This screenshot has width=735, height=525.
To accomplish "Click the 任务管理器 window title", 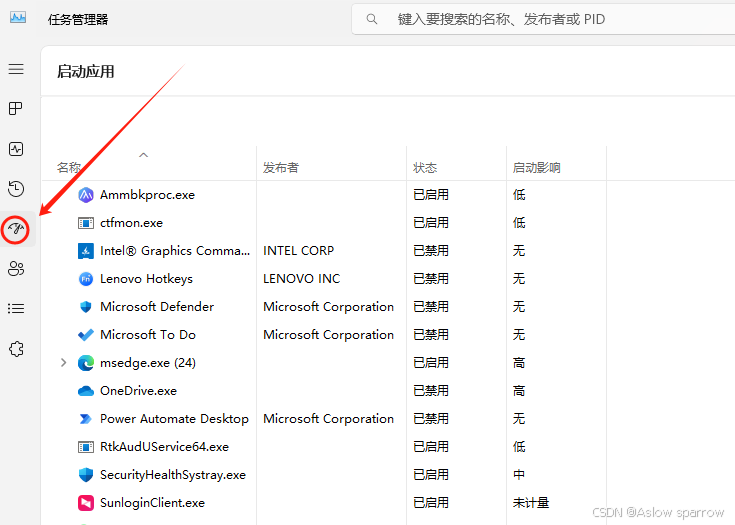I will click(x=78, y=20).
